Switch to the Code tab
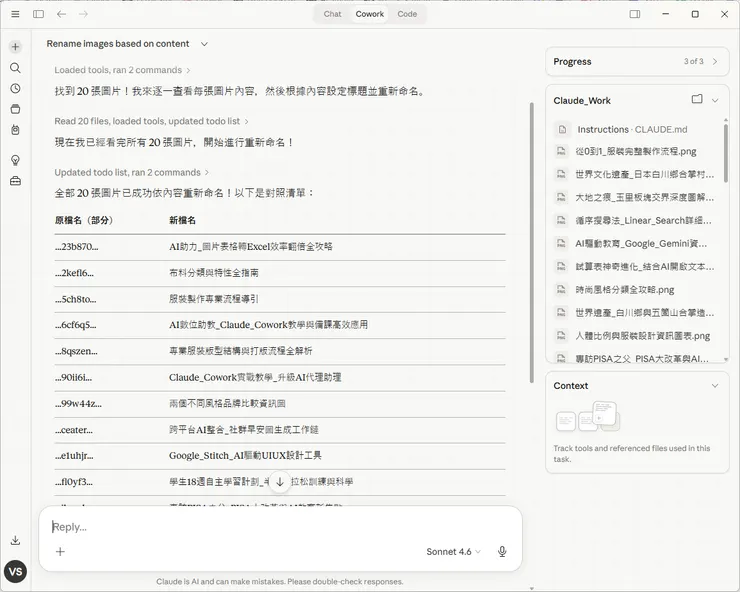The image size is (740, 592). click(407, 14)
